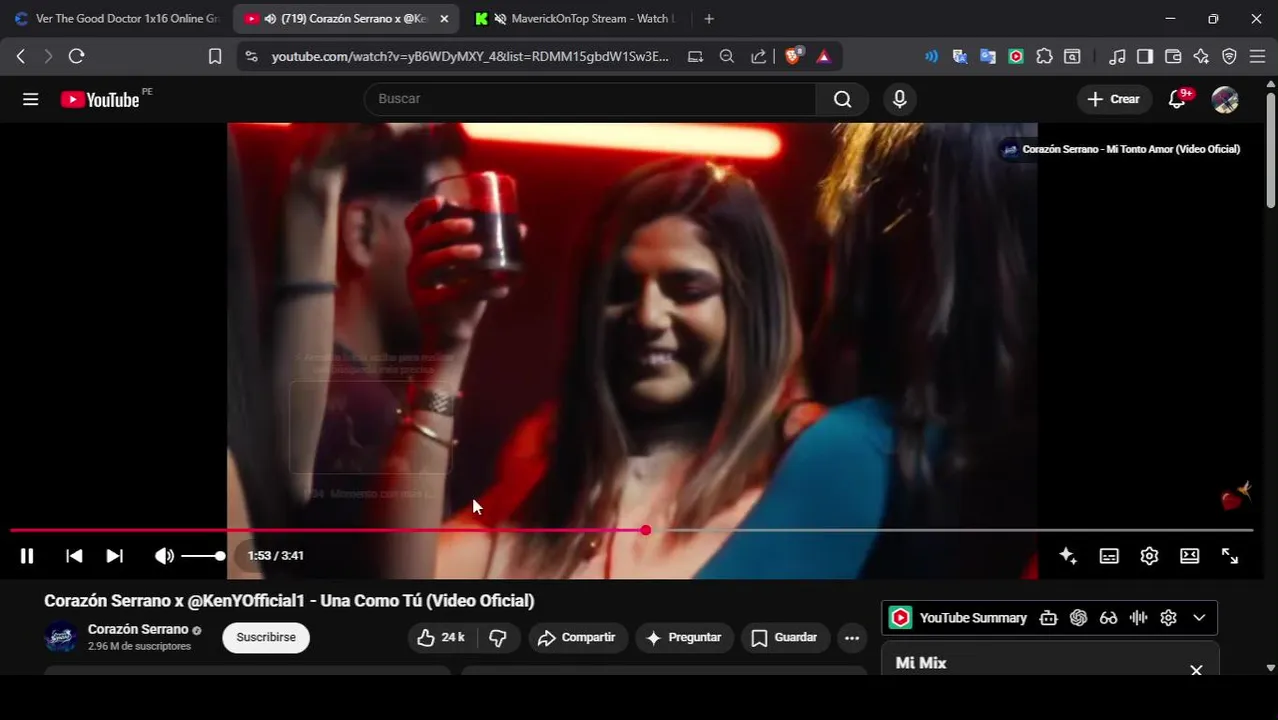
Task: Go back in browser history
Action: point(20,57)
